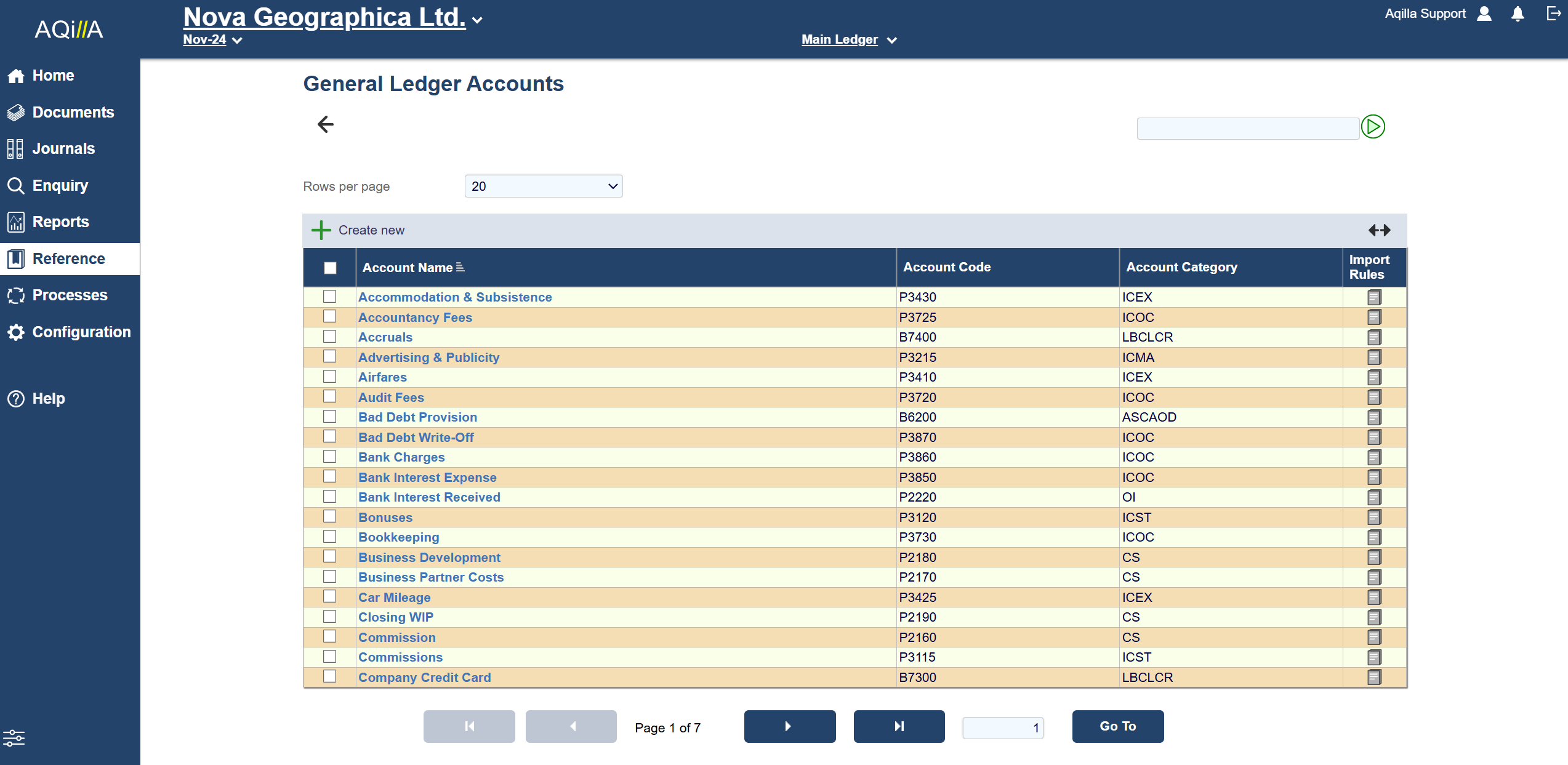Open the Bank Charges account link
The width and height of the screenshot is (1568, 765).
click(401, 457)
